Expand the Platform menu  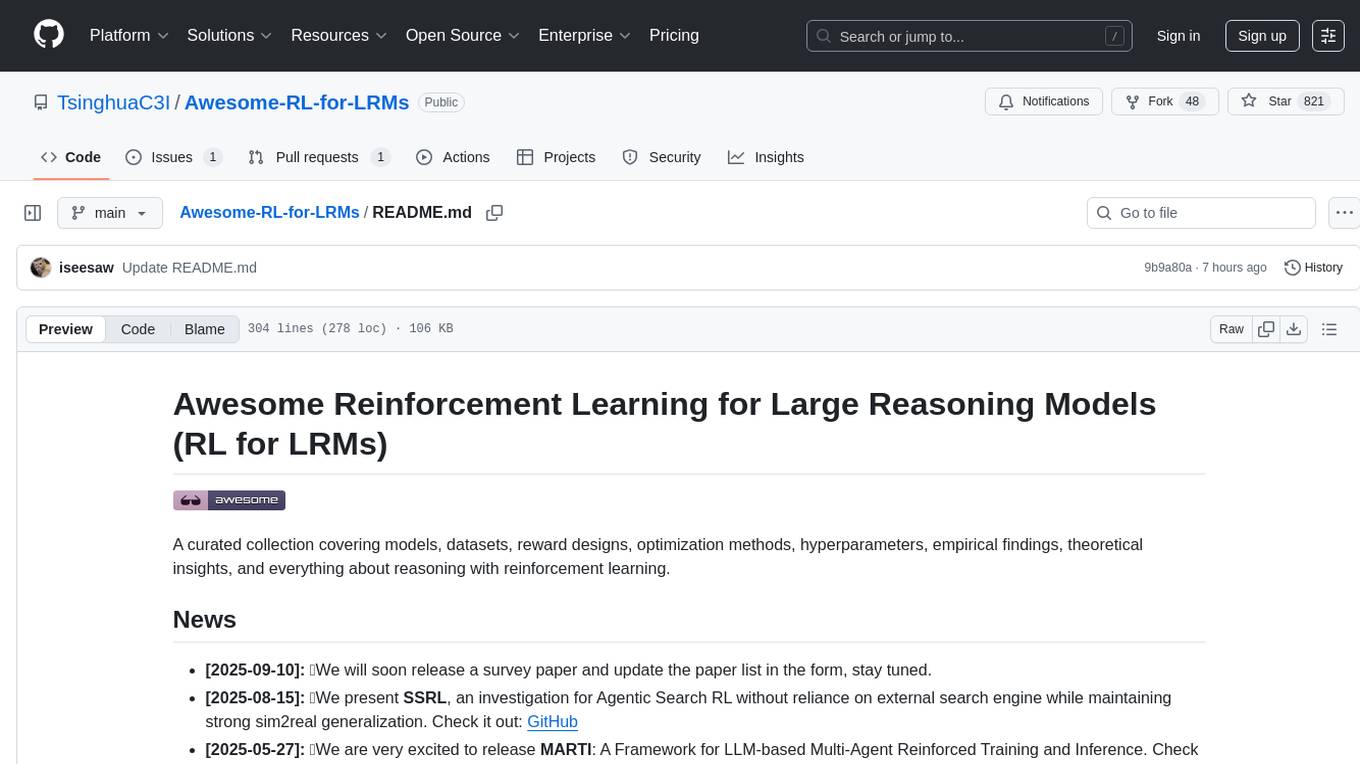coord(129,35)
